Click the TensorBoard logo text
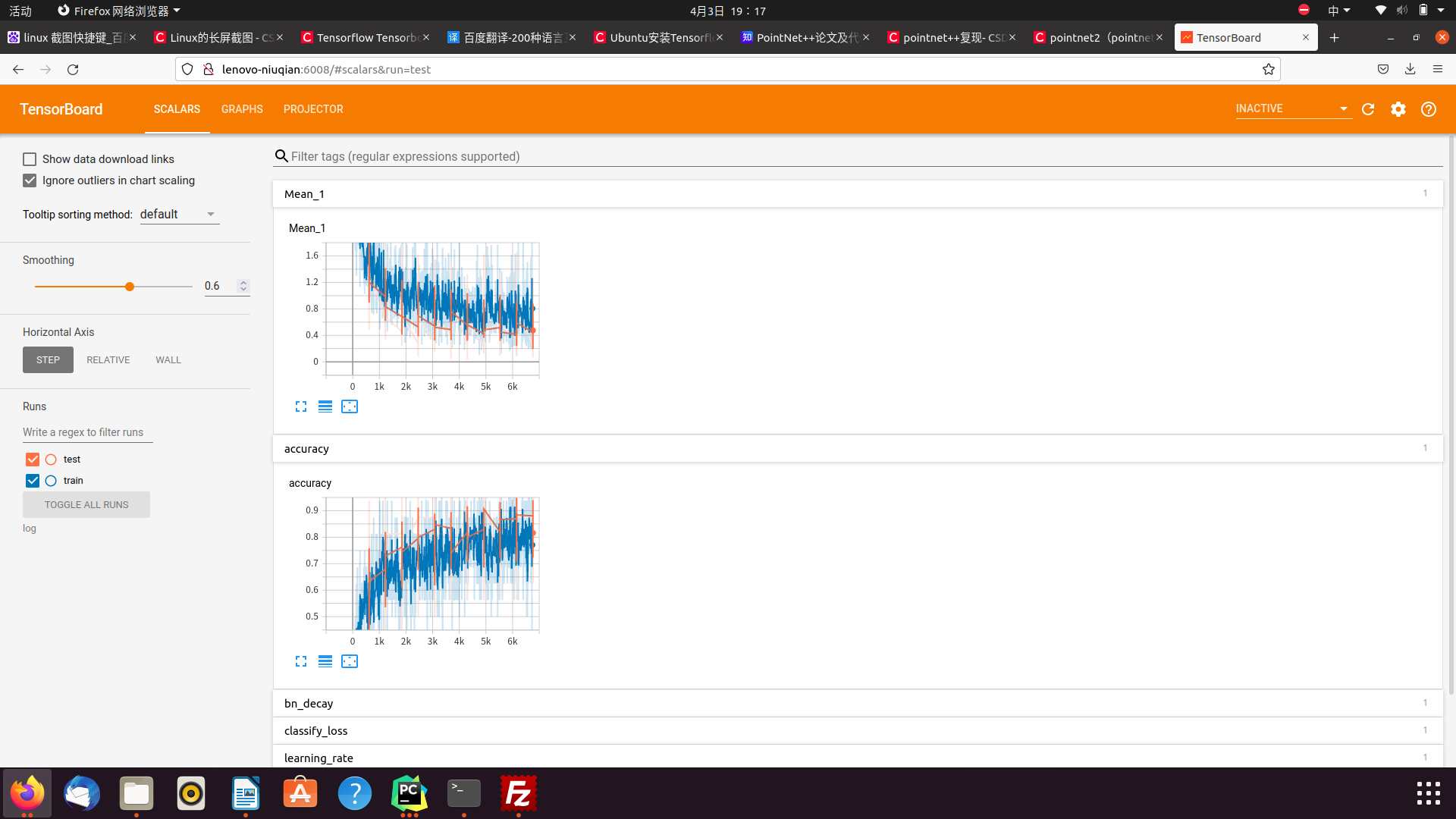This screenshot has width=1456, height=819. (x=61, y=109)
